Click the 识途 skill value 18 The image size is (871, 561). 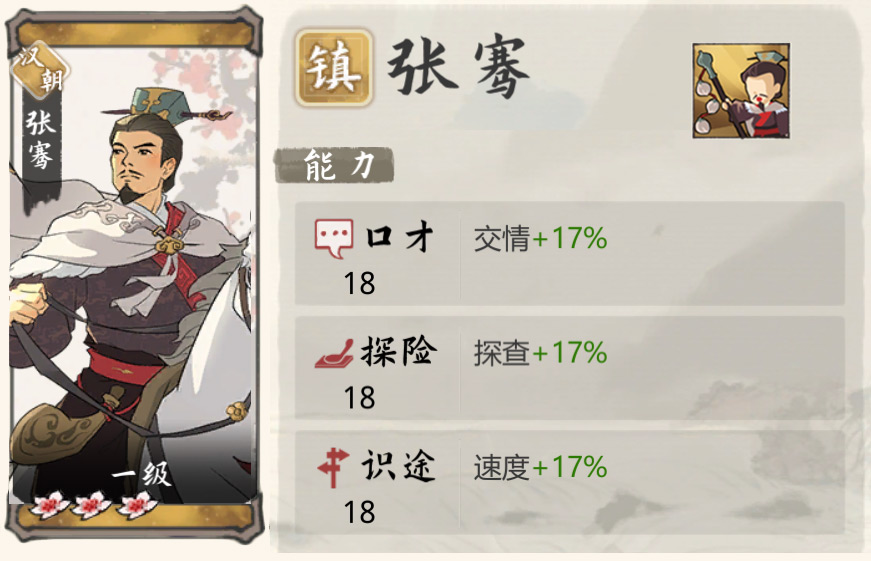(359, 512)
